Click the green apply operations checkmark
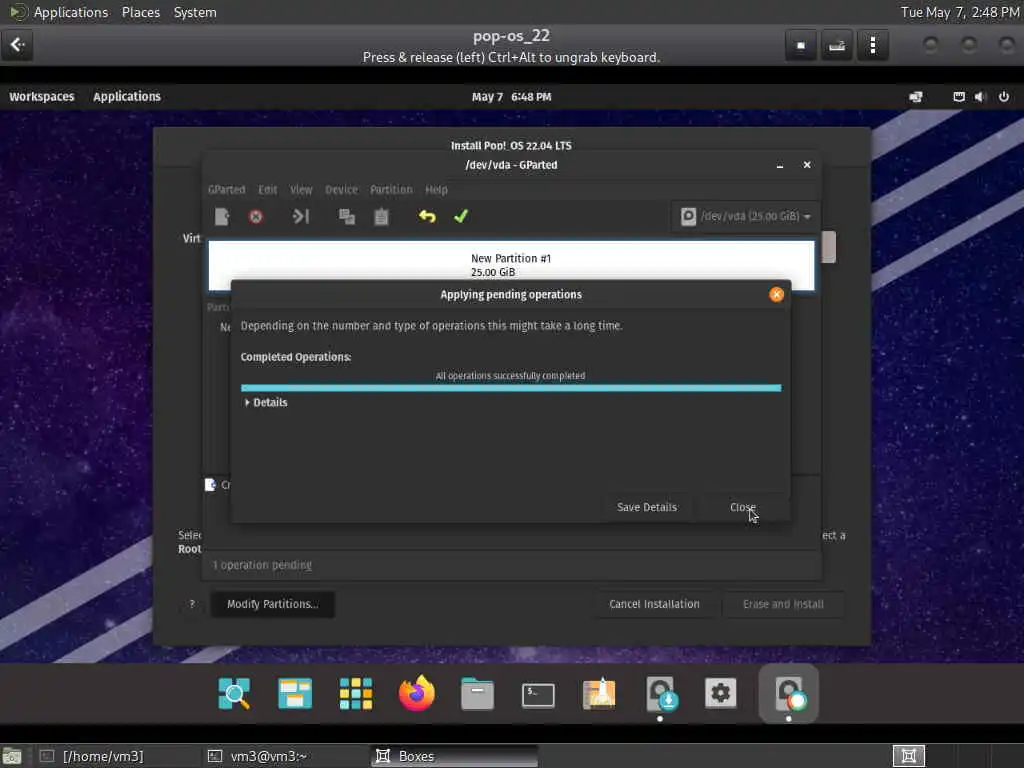Image resolution: width=1024 pixels, height=768 pixels. 461,216
